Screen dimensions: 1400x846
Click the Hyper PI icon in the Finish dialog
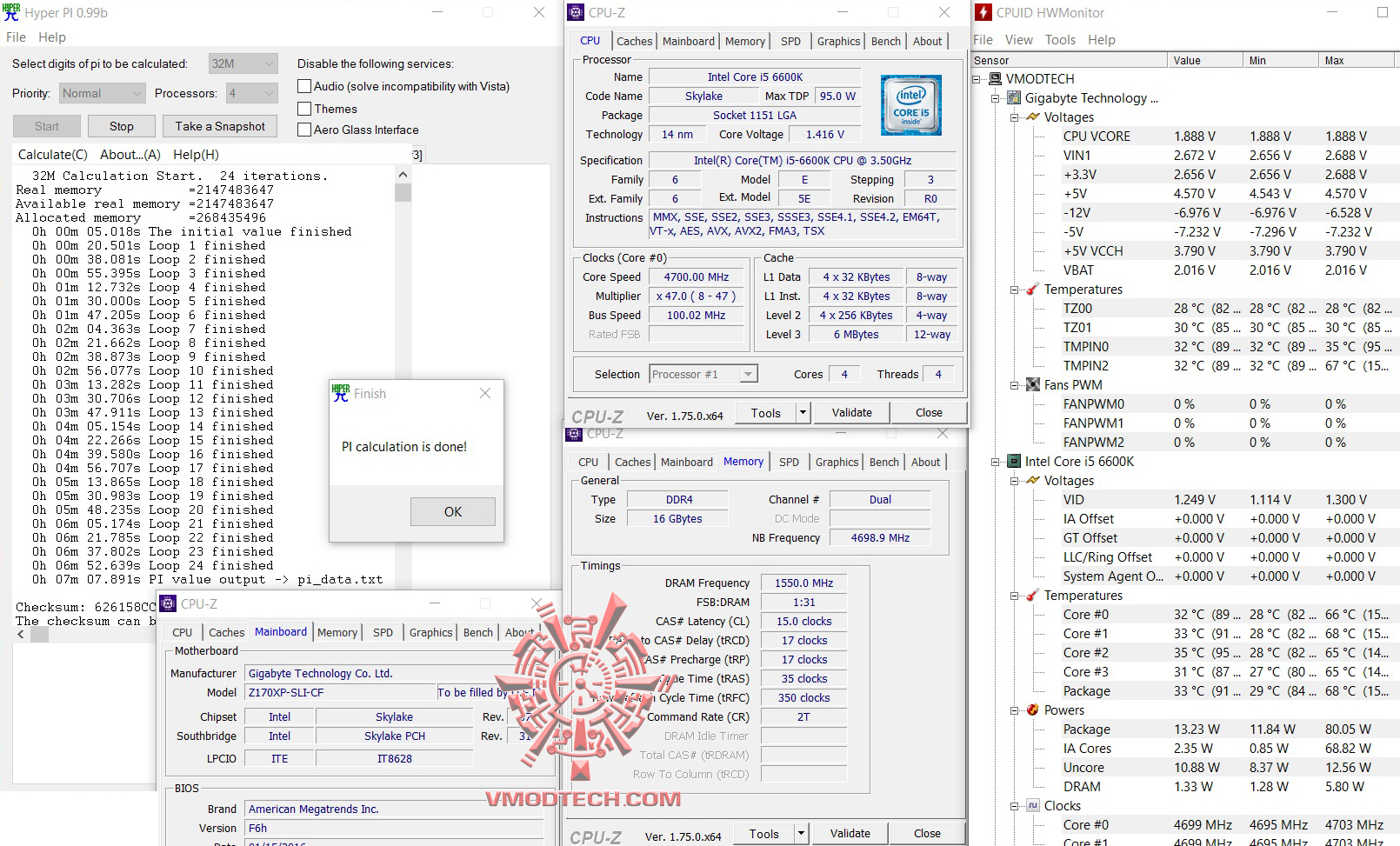(x=341, y=393)
